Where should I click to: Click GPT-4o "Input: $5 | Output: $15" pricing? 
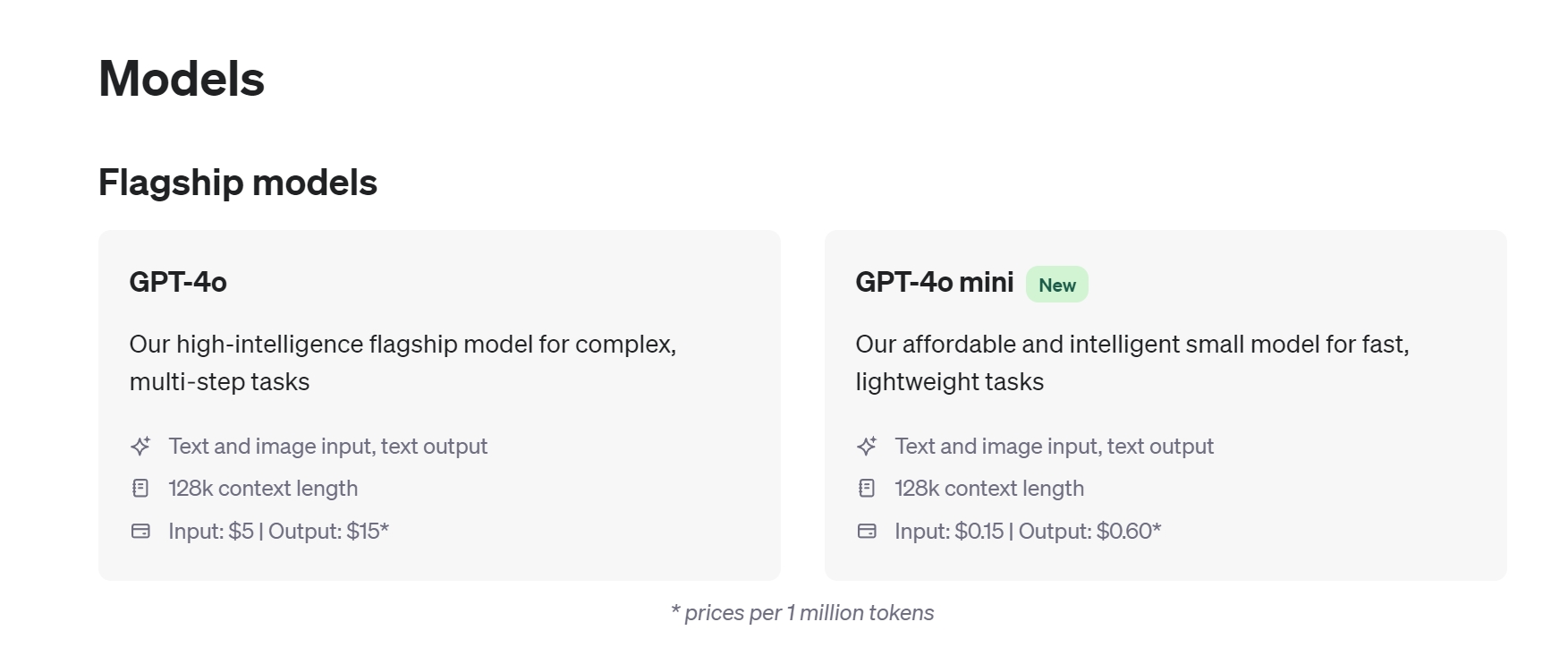click(x=278, y=531)
